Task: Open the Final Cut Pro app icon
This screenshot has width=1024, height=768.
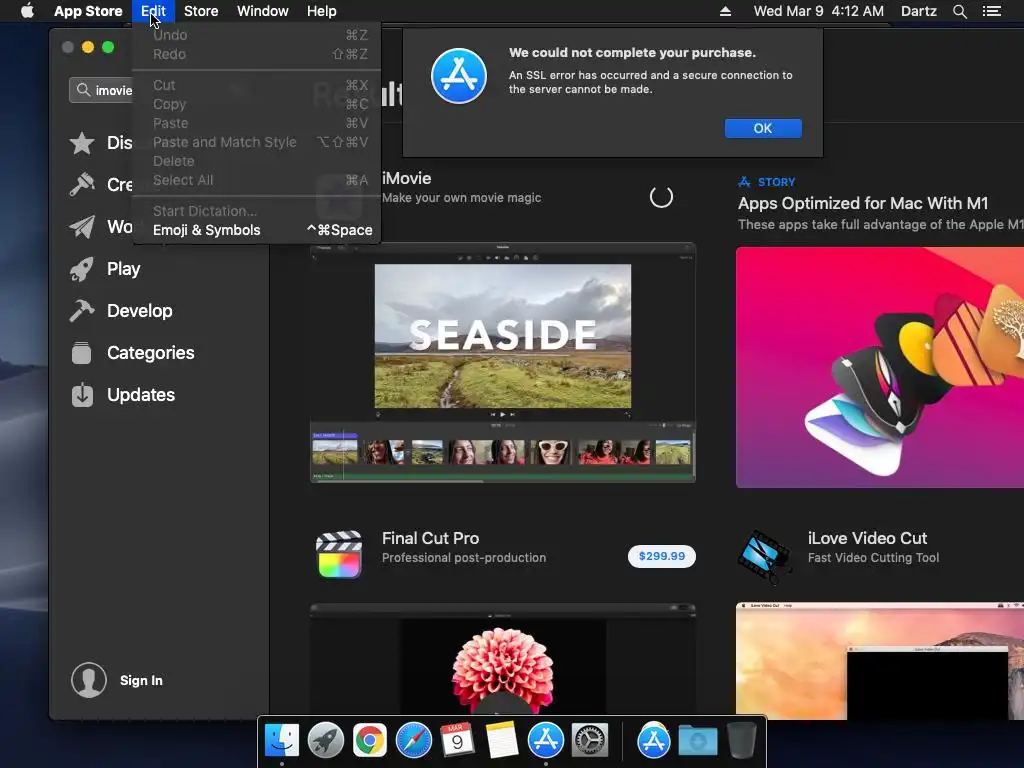Action: 339,554
